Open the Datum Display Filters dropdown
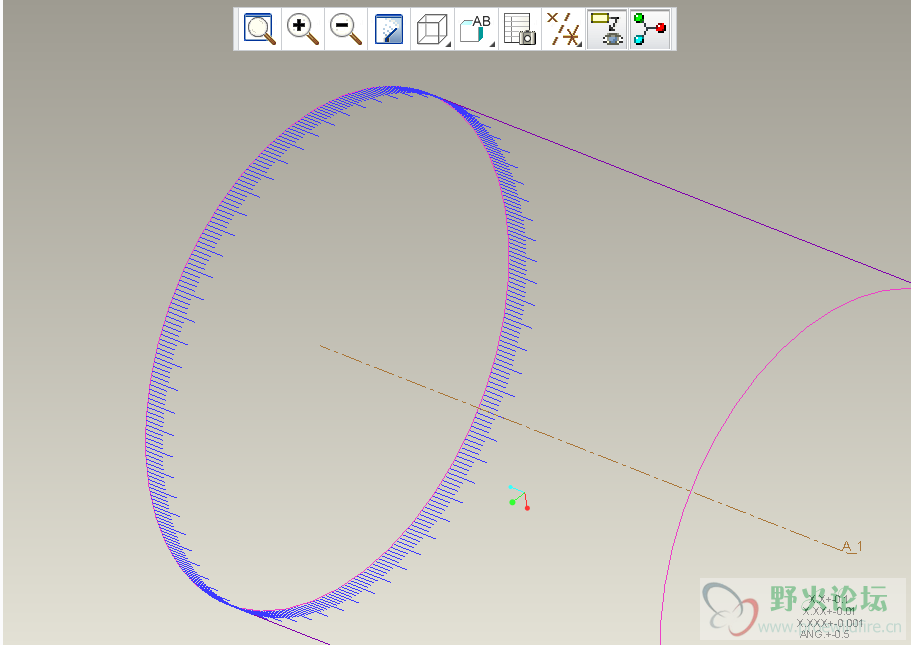The height and width of the screenshot is (645, 911). 563,29
